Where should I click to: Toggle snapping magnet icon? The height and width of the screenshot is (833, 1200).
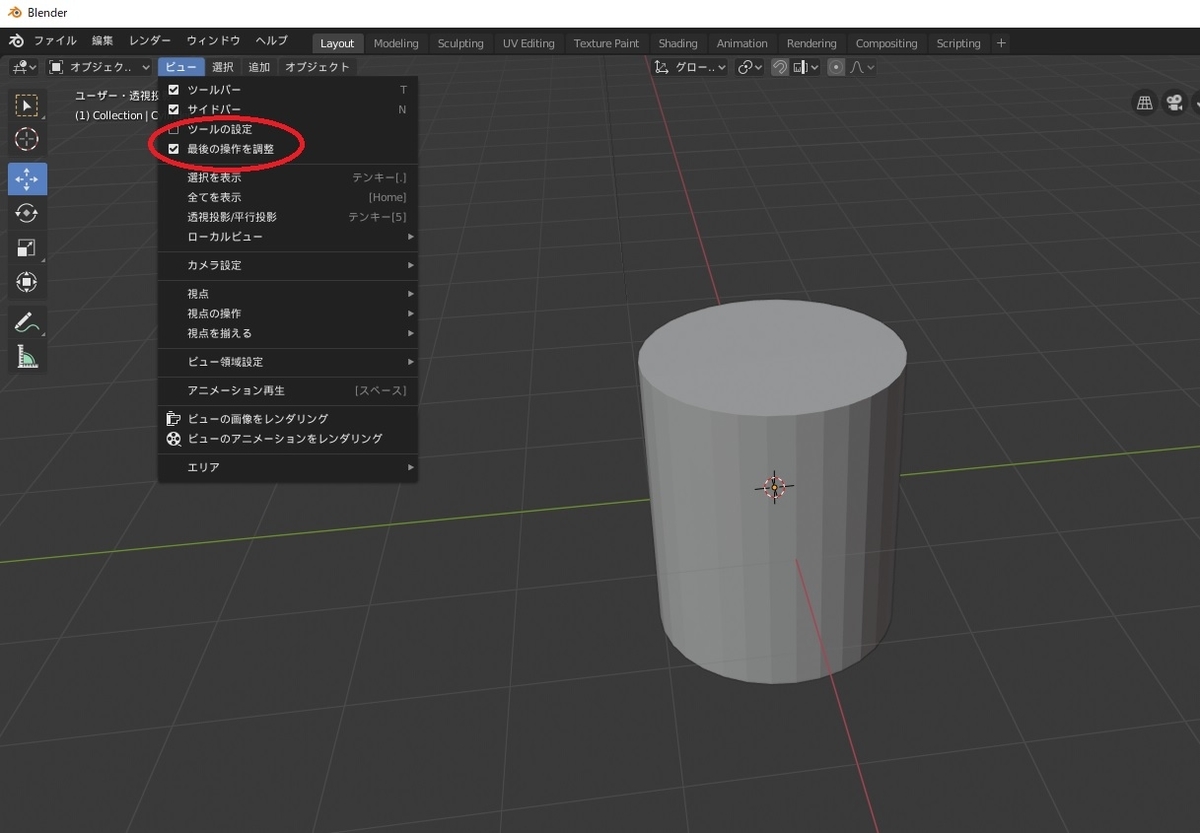779,67
